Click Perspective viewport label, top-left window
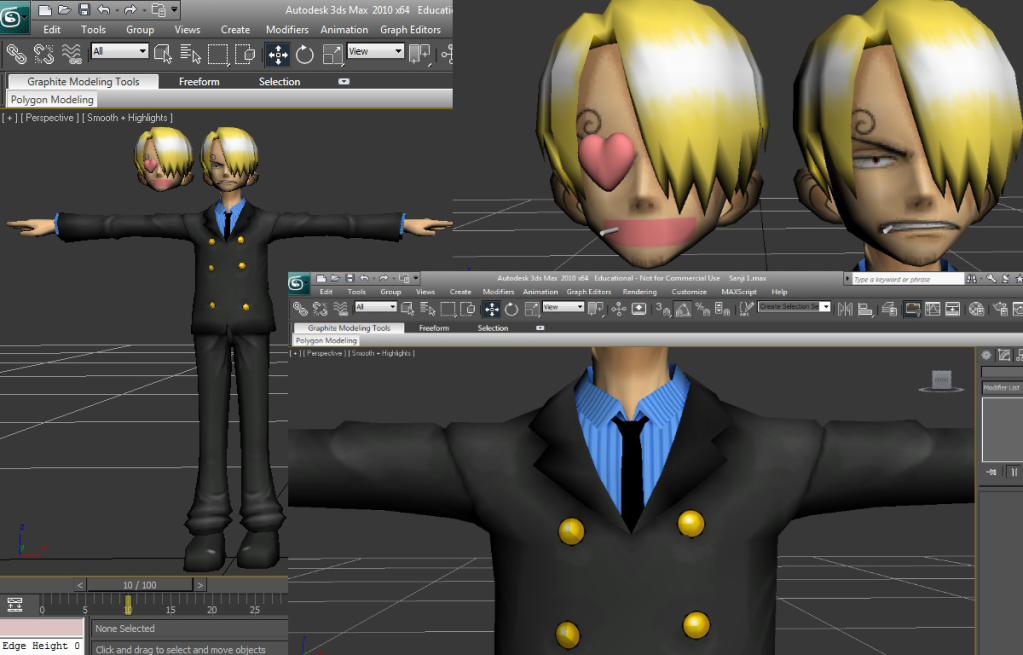 pos(50,117)
